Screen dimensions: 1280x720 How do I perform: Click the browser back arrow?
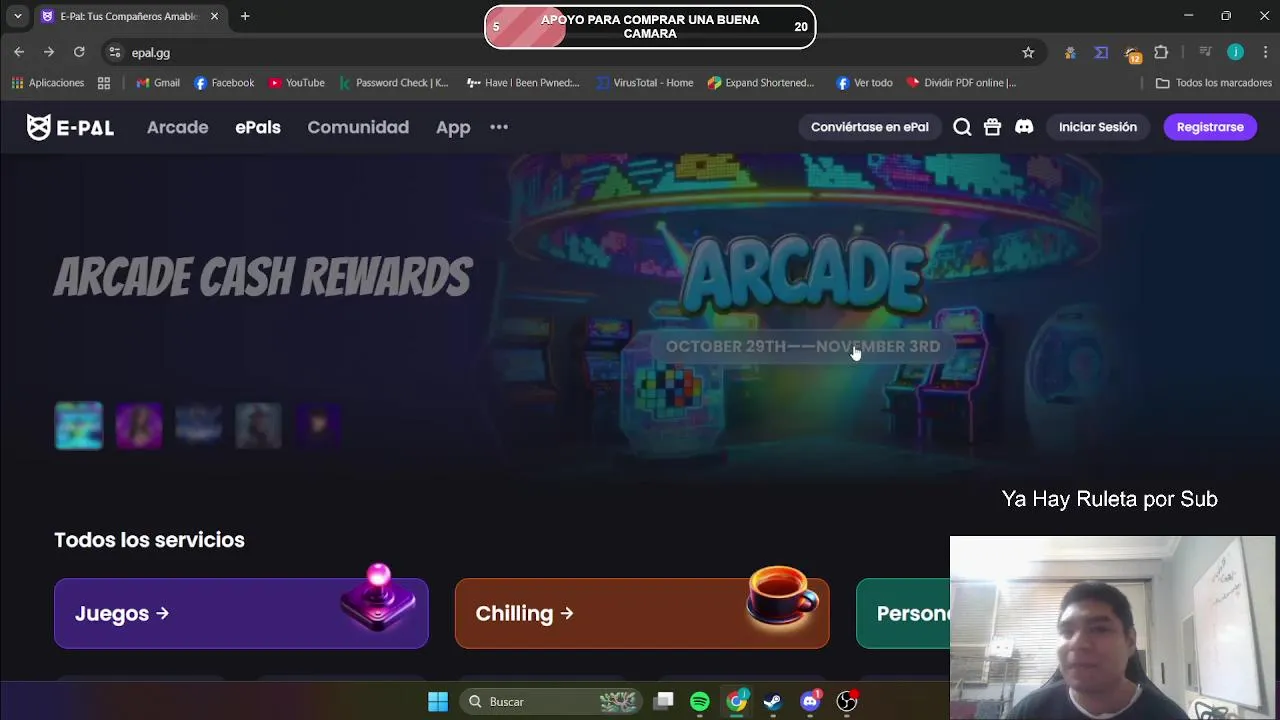(19, 52)
